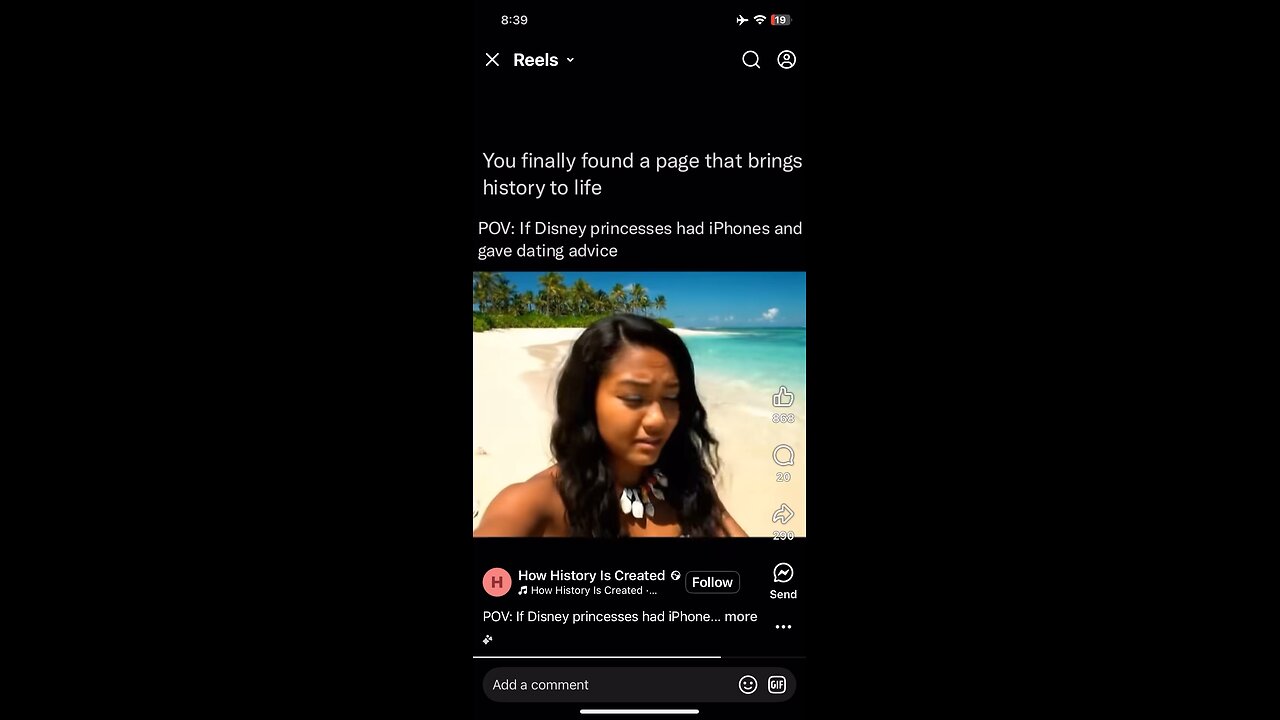The image size is (1280, 720).
Task: Tap the search magnifier icon
Action: [x=751, y=60]
